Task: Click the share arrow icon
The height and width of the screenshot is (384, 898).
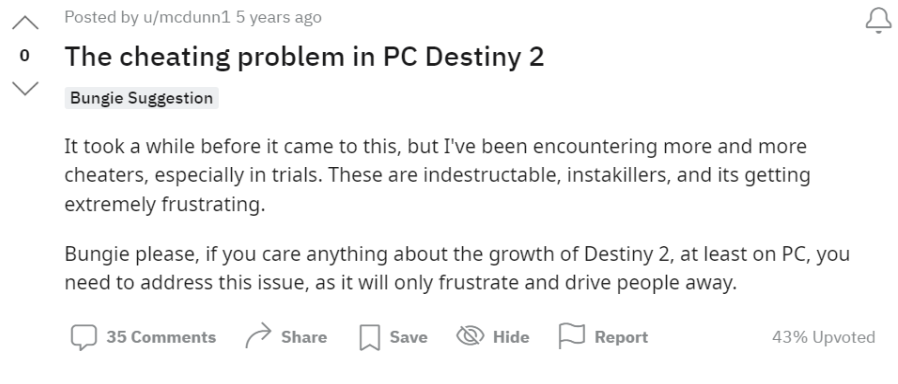Action: tap(258, 335)
